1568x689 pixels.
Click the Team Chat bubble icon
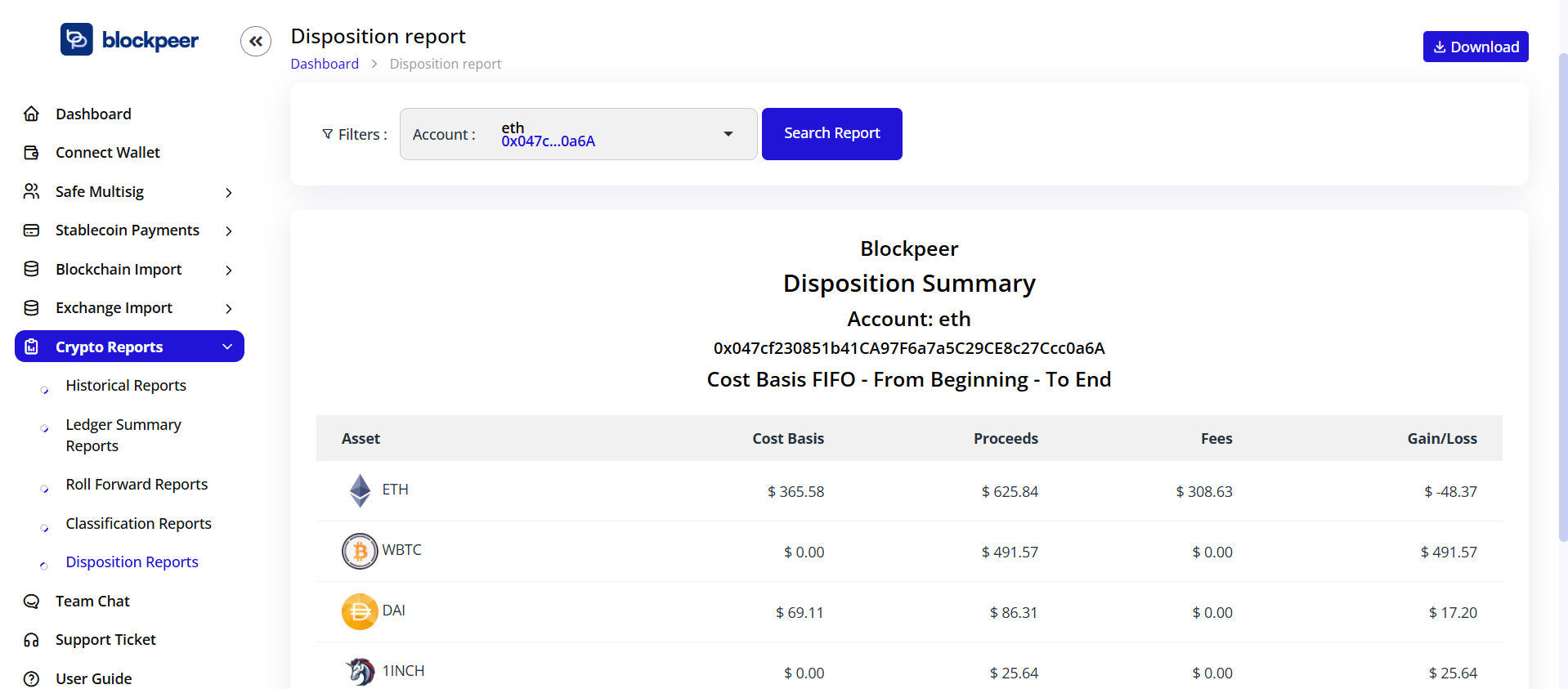[31, 602]
